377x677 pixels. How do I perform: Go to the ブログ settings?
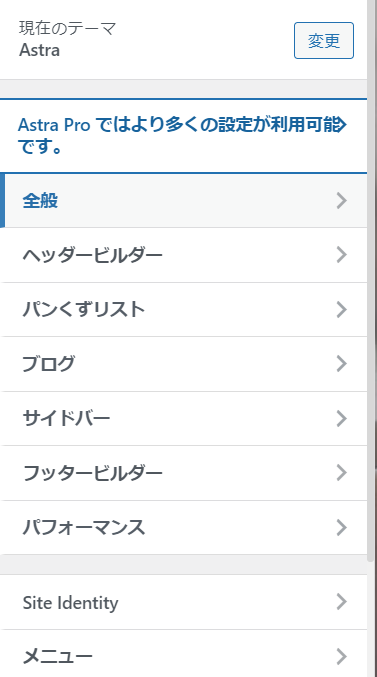click(184, 364)
